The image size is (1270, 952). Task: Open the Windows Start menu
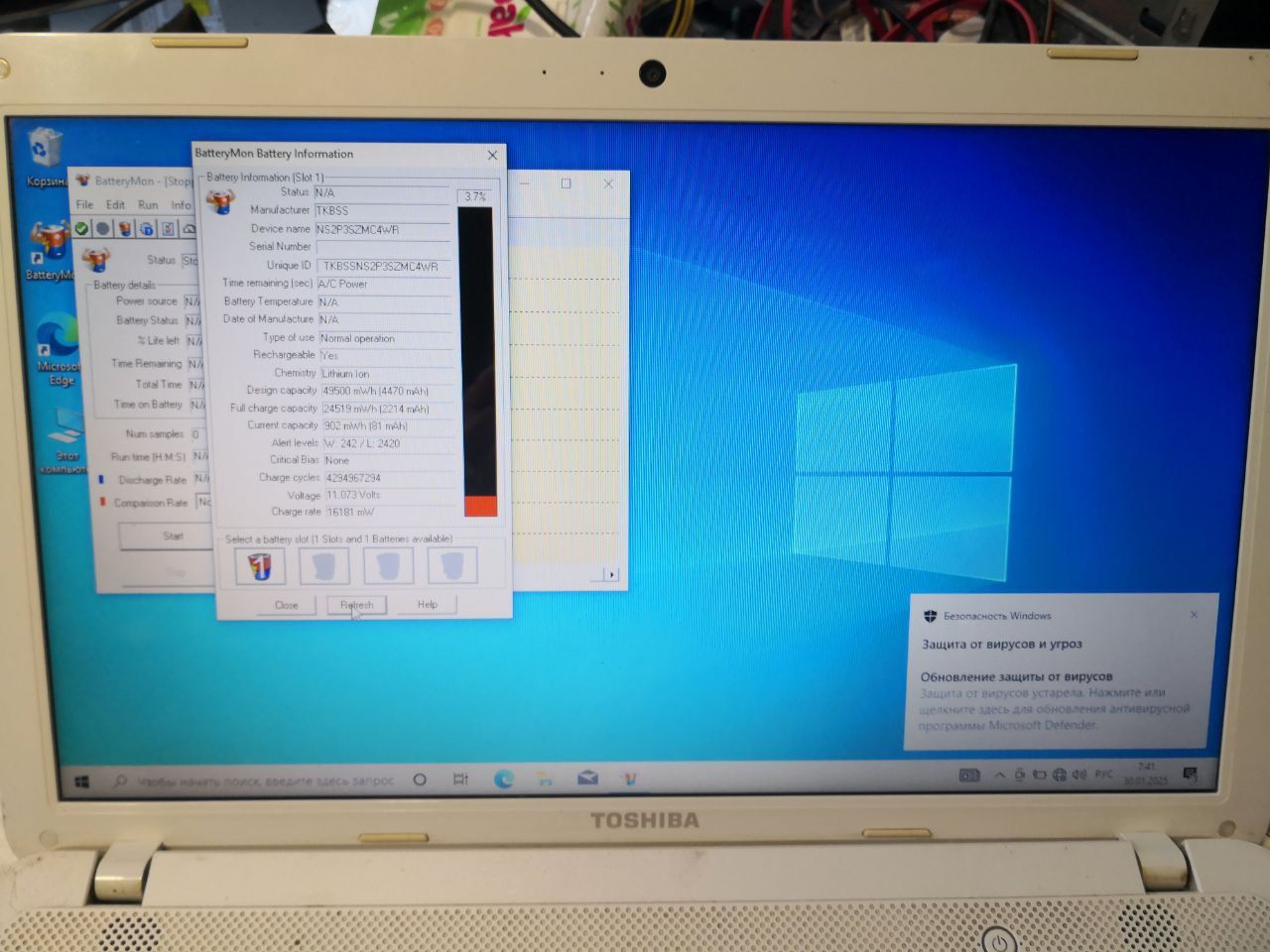pos(81,781)
